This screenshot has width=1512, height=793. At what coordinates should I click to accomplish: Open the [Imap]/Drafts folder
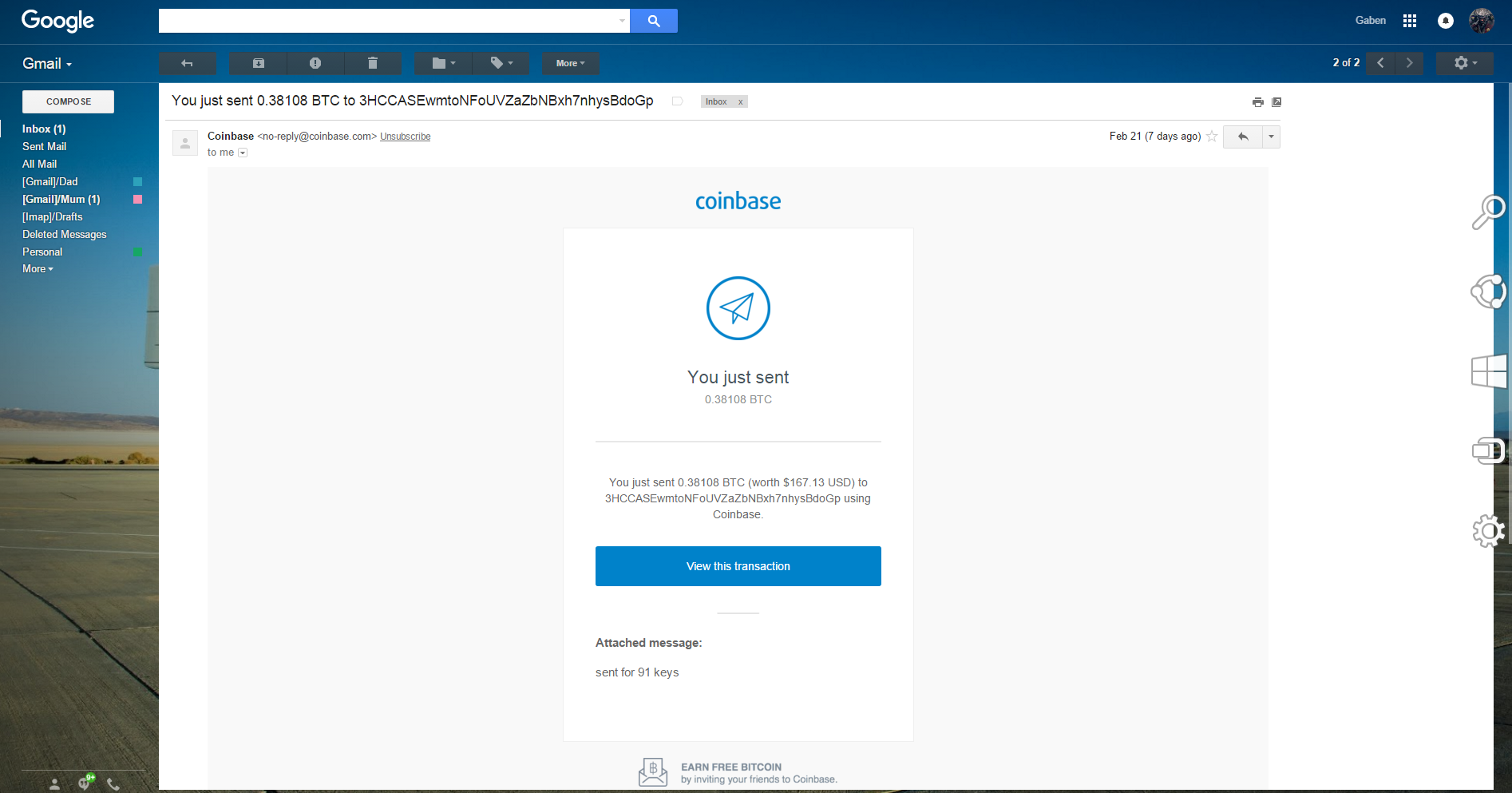tap(53, 216)
